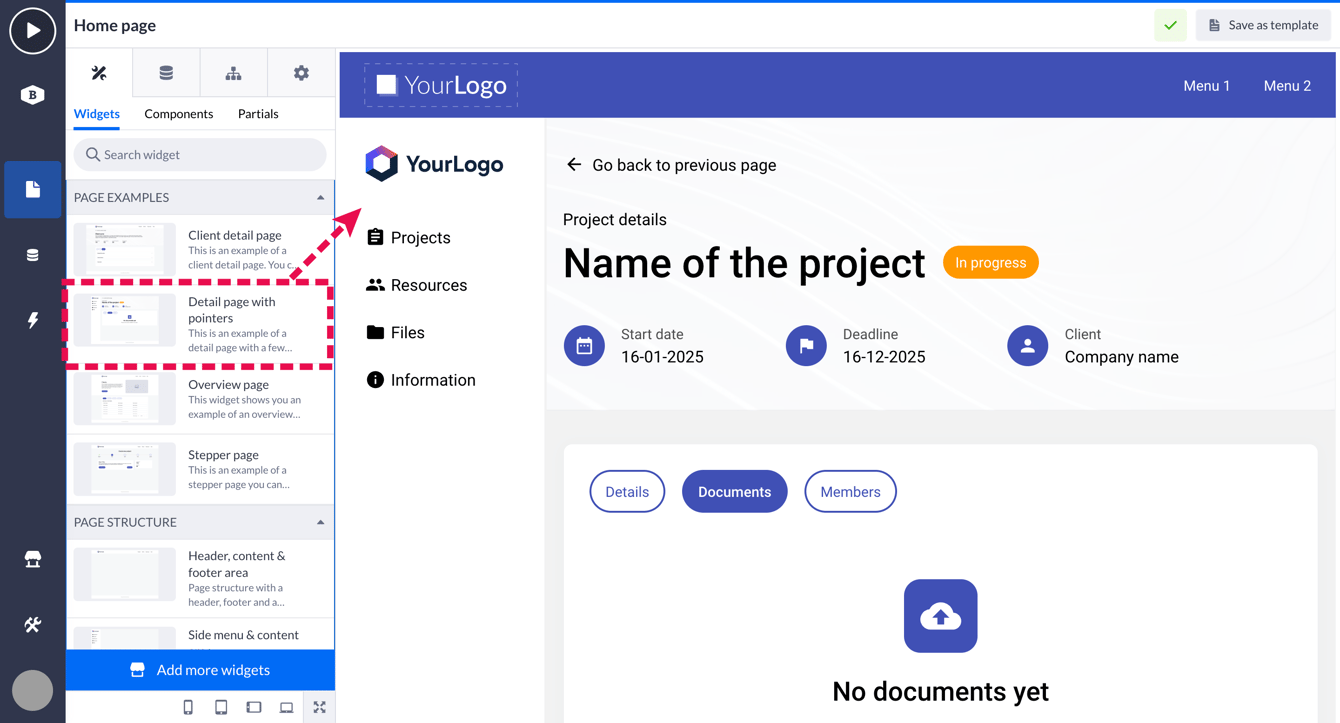1340x723 pixels.
Task: Open the database panel icon beside Widgets
Action: [165, 72]
